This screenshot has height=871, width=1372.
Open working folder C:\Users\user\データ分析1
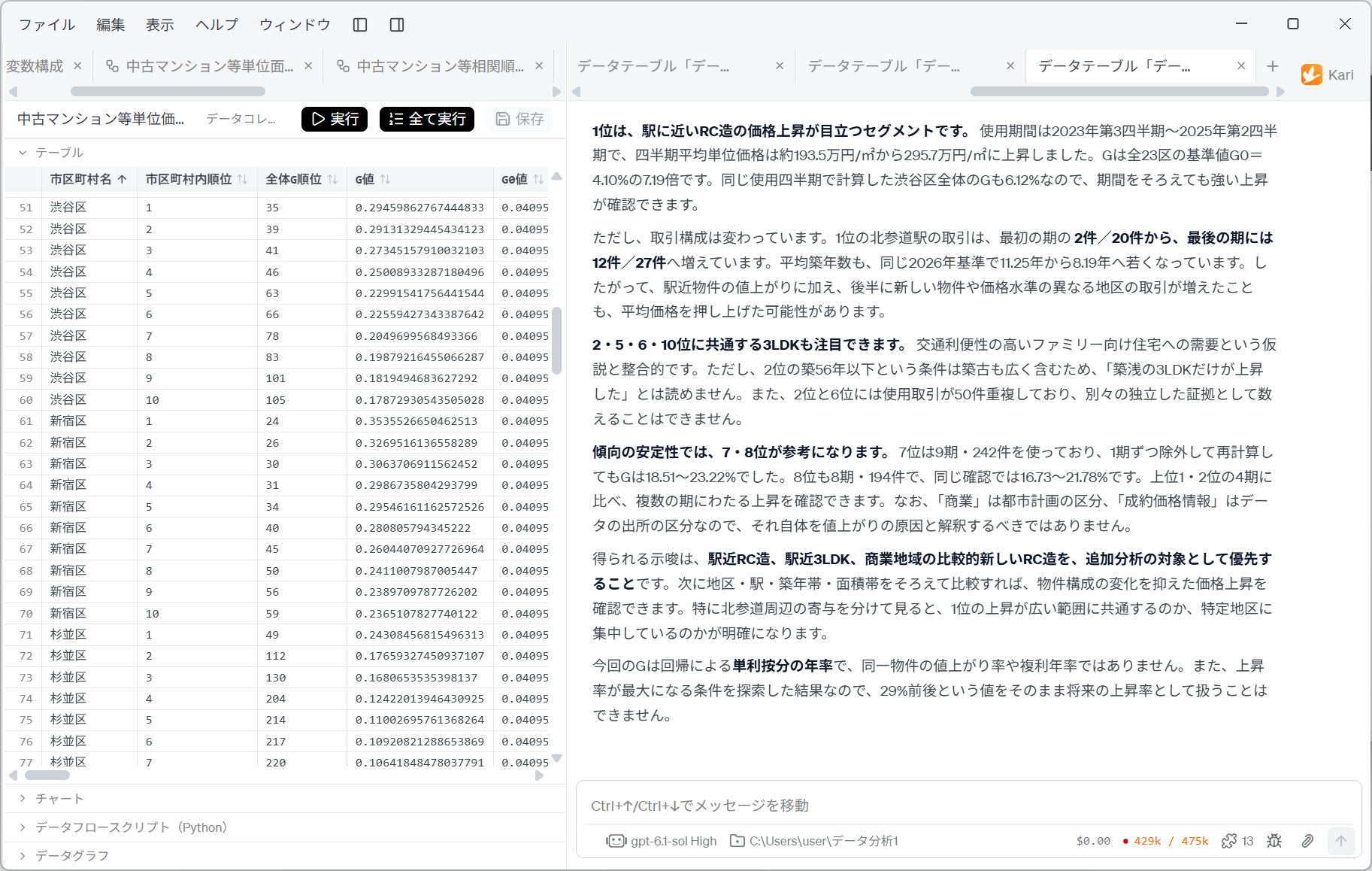[x=814, y=841]
